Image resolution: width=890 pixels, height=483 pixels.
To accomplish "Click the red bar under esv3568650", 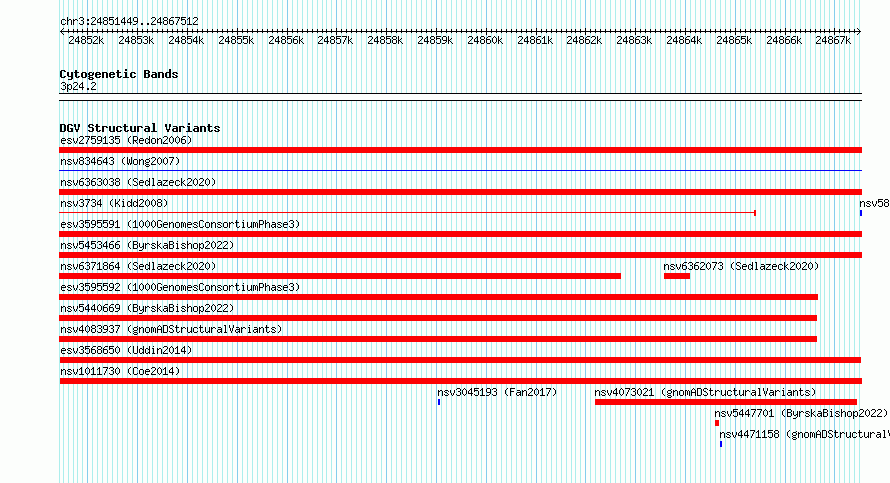I will 460,360.
